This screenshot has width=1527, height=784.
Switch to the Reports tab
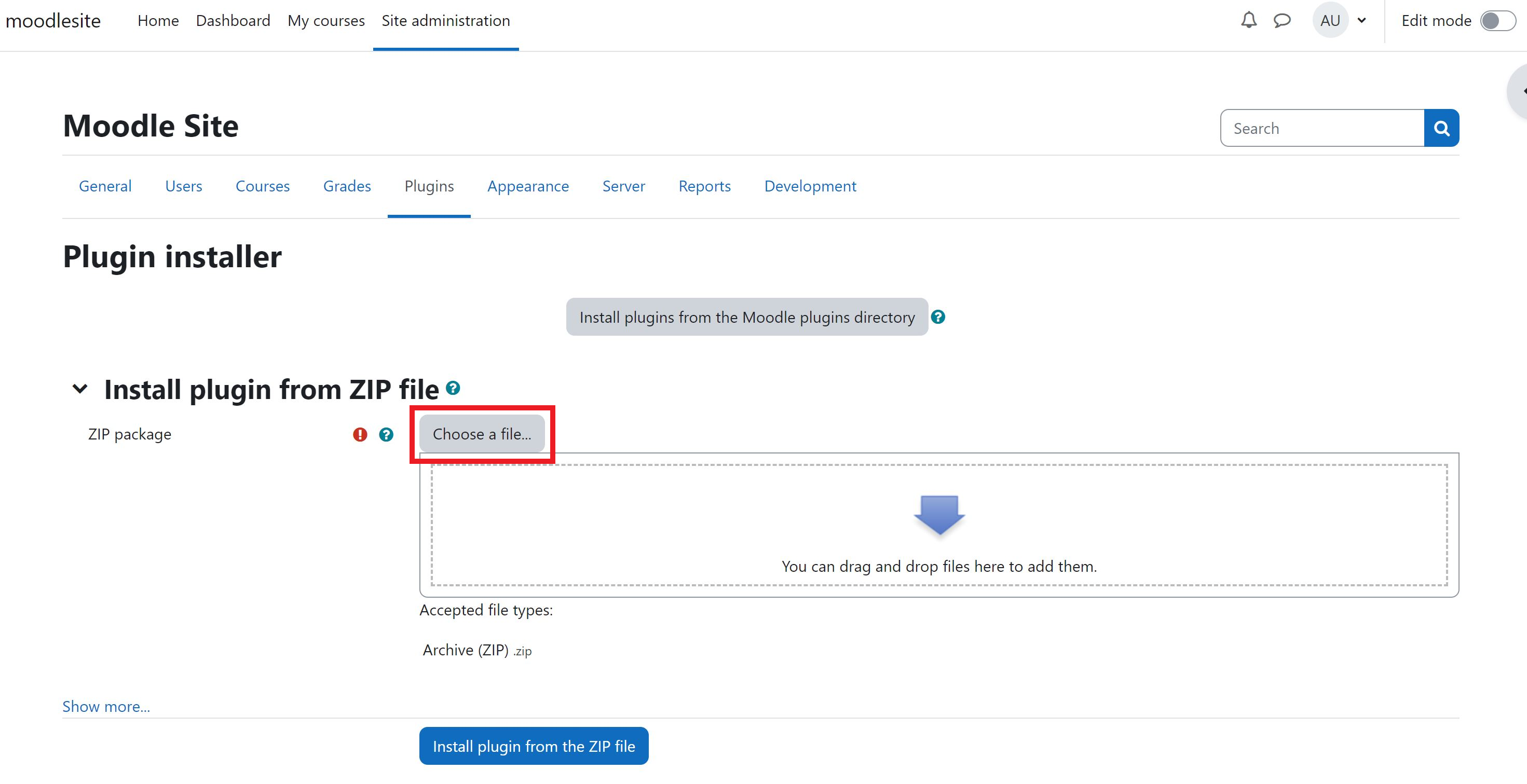pyautogui.click(x=704, y=186)
